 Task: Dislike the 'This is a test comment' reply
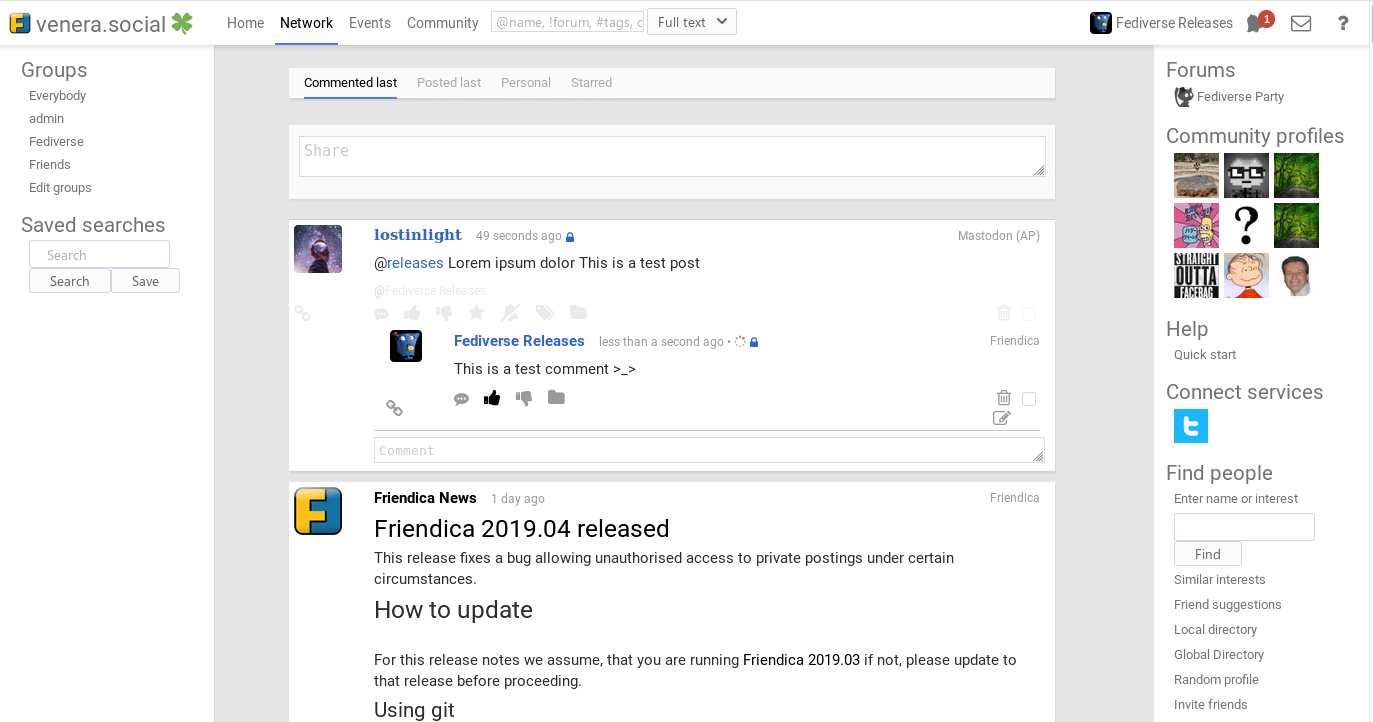coord(524,398)
